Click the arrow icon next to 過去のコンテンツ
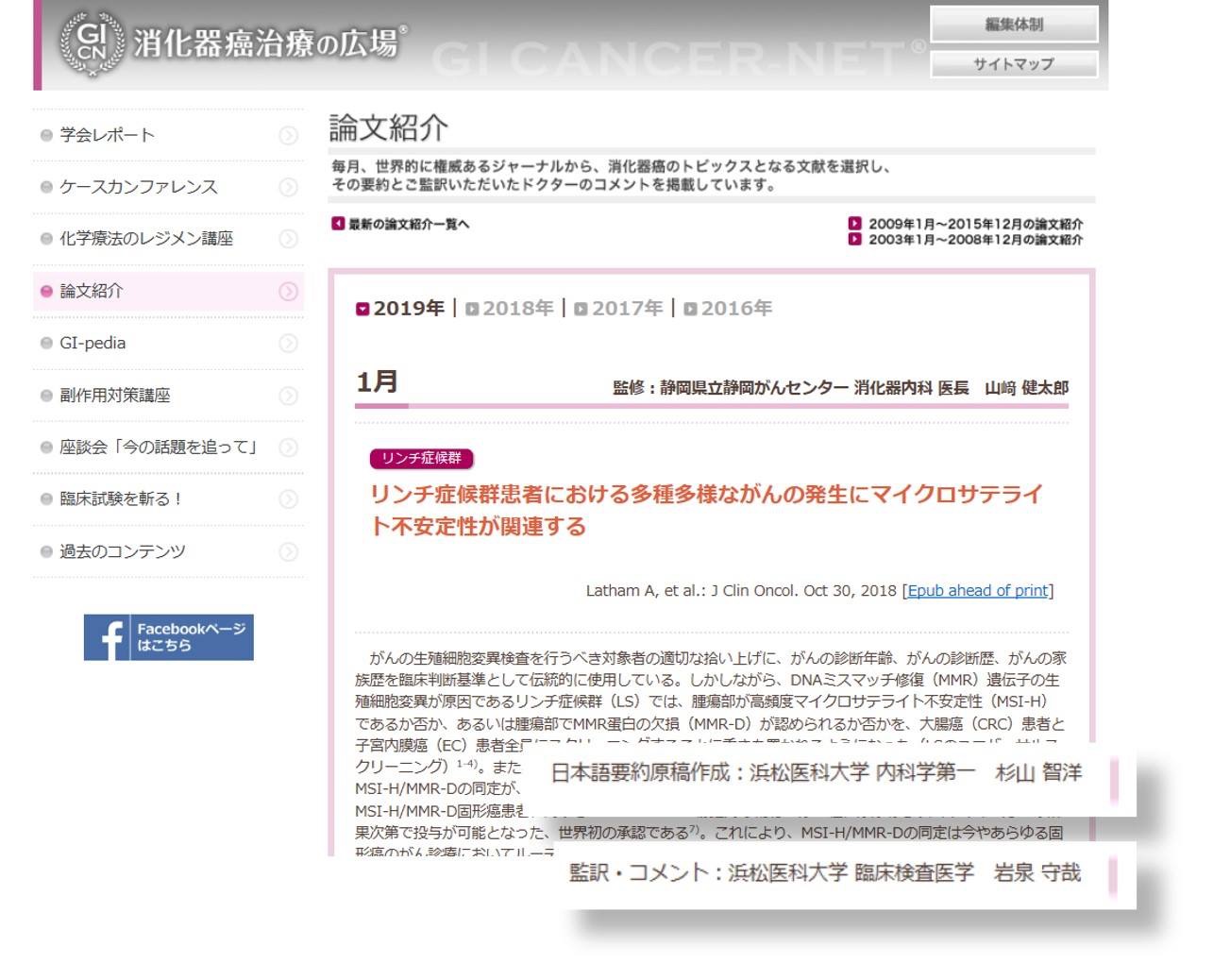The width and height of the screenshot is (1230, 980). click(x=286, y=550)
